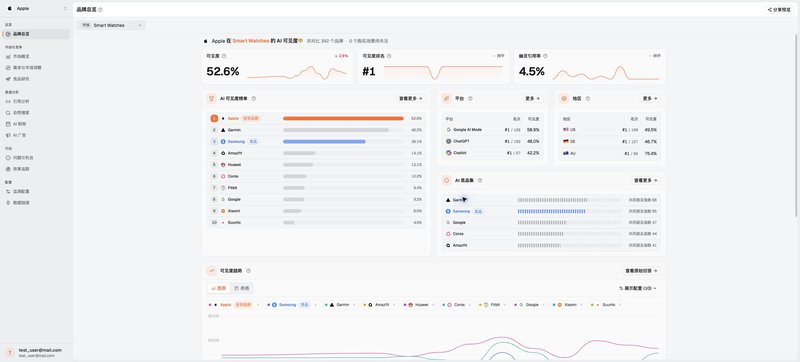Click info icon next to AI 竞品集
The height and width of the screenshot is (362, 800).
click(480, 180)
